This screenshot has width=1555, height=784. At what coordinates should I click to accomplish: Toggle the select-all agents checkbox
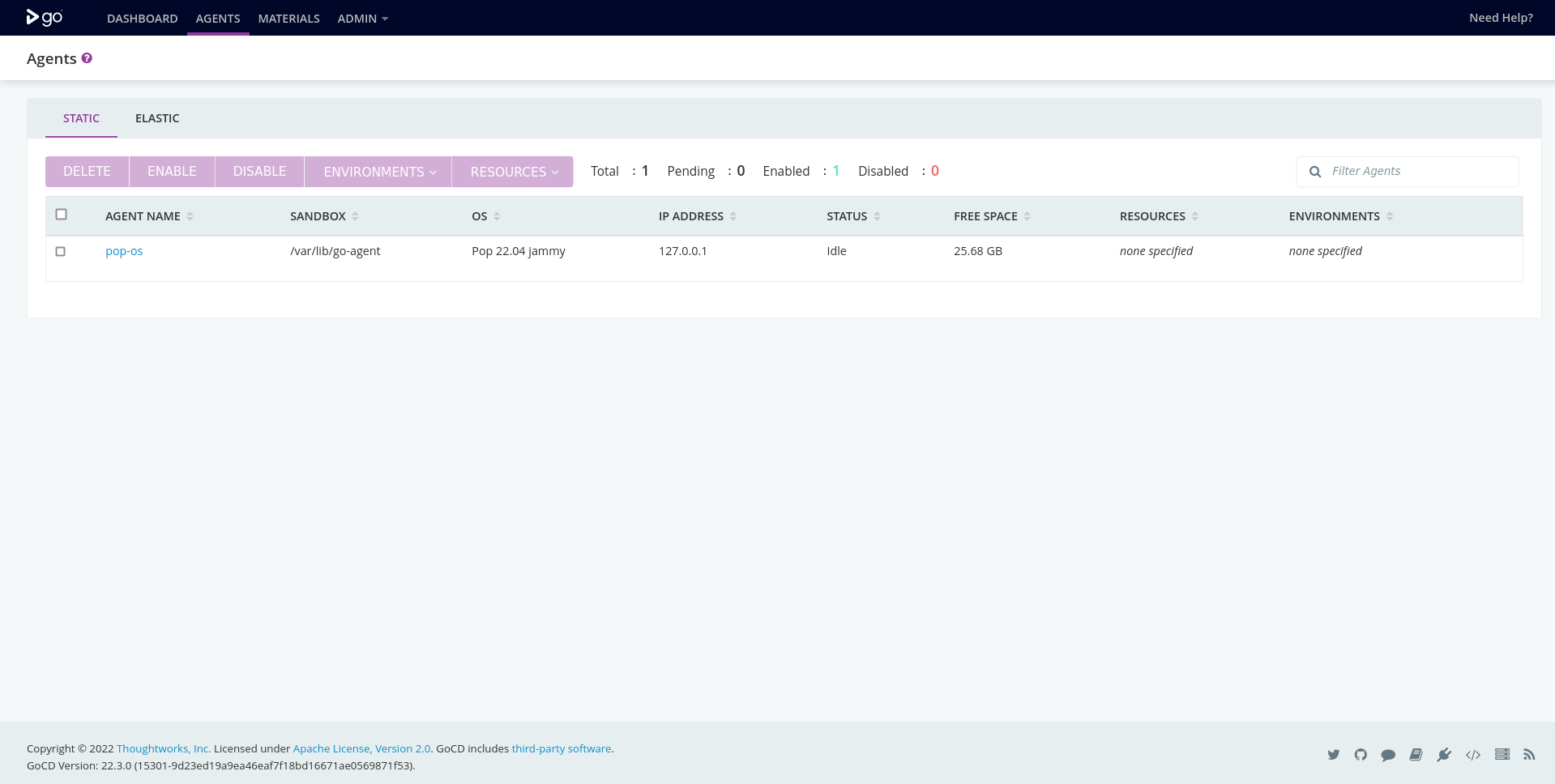click(x=61, y=215)
